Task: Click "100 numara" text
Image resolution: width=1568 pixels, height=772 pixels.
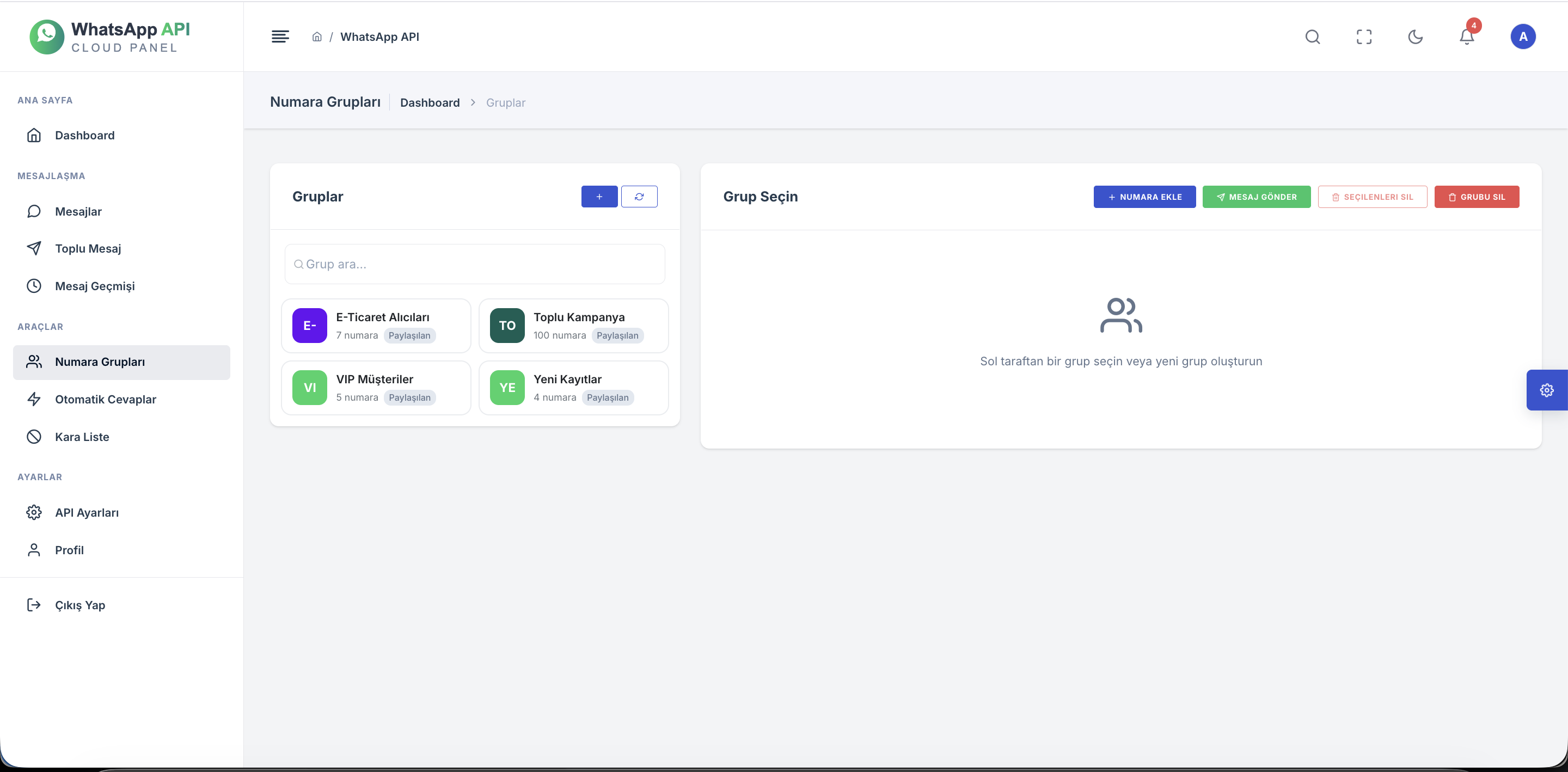Action: pos(559,335)
